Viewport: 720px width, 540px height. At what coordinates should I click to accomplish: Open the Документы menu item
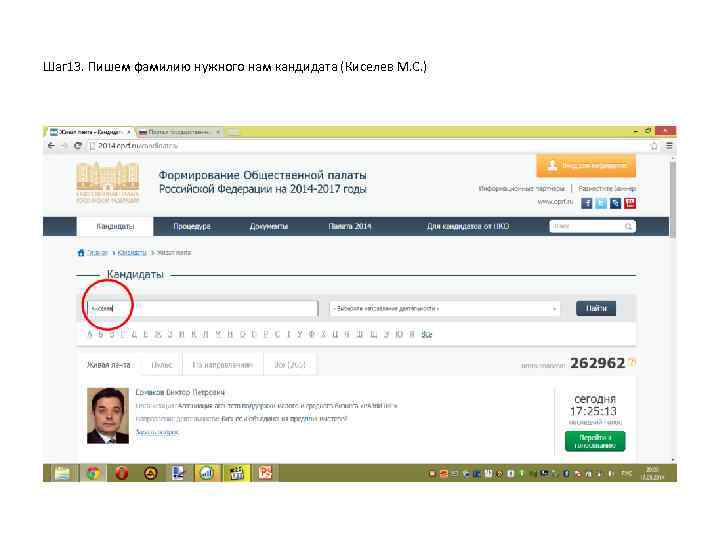pos(269,226)
